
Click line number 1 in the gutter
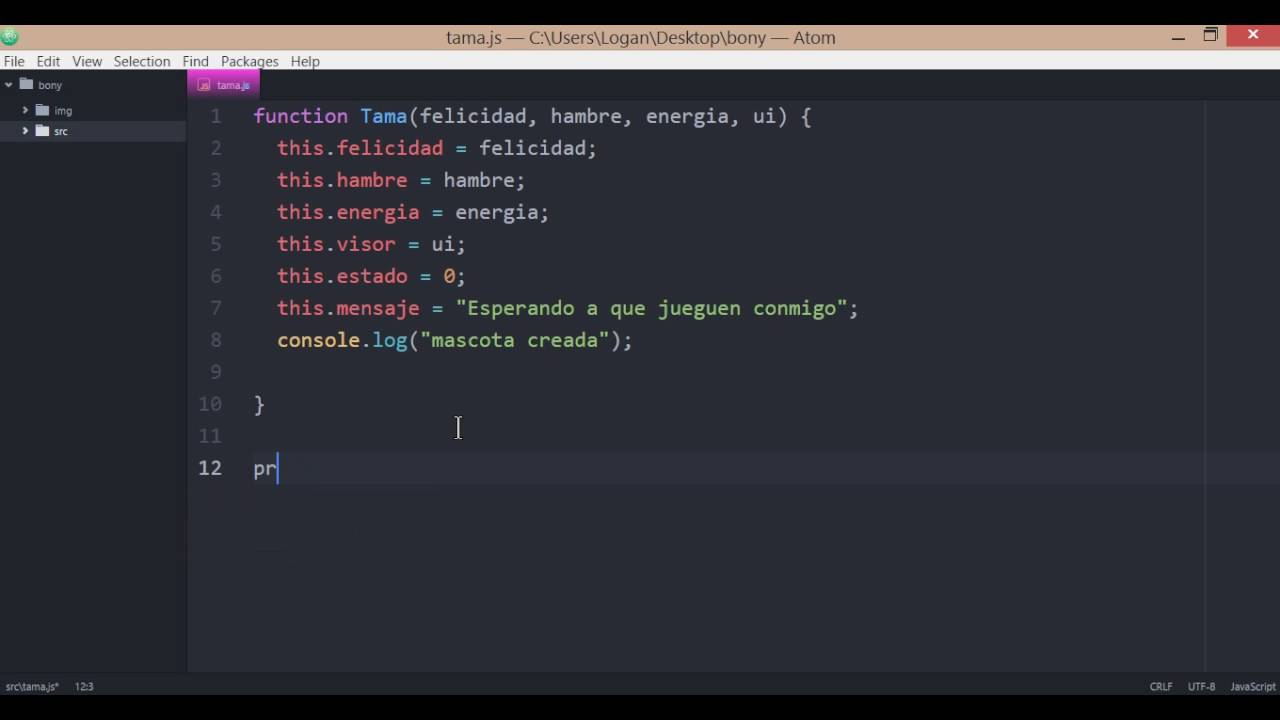point(215,116)
